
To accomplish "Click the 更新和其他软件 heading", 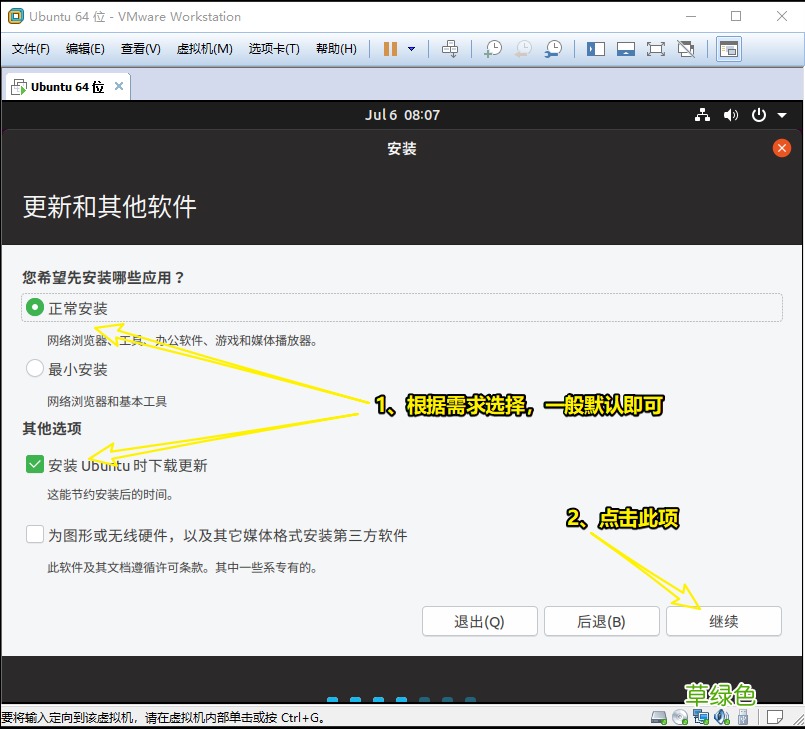I will click(x=109, y=207).
